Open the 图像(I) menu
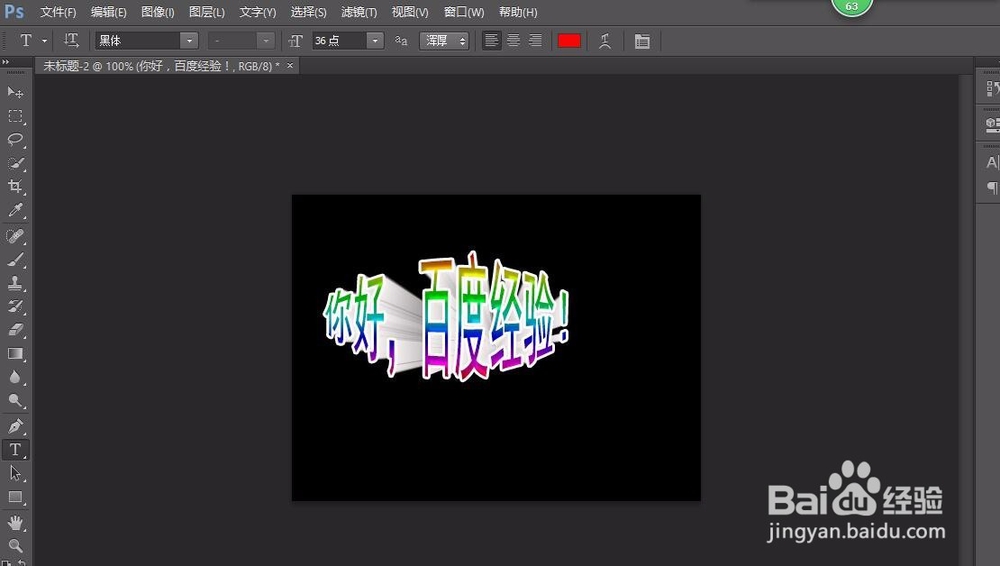 tap(158, 12)
